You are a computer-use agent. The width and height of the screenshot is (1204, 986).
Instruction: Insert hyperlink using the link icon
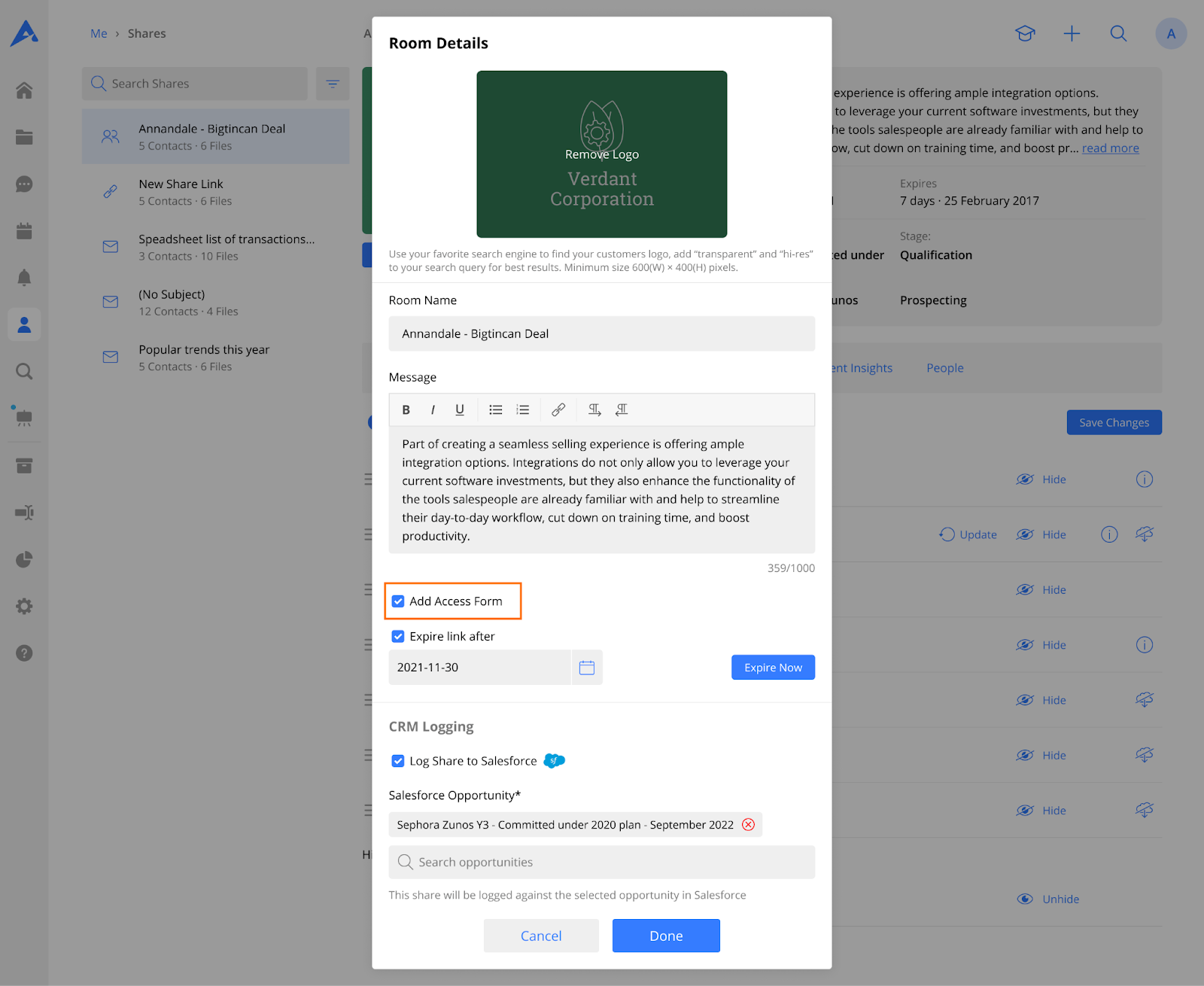tap(558, 410)
